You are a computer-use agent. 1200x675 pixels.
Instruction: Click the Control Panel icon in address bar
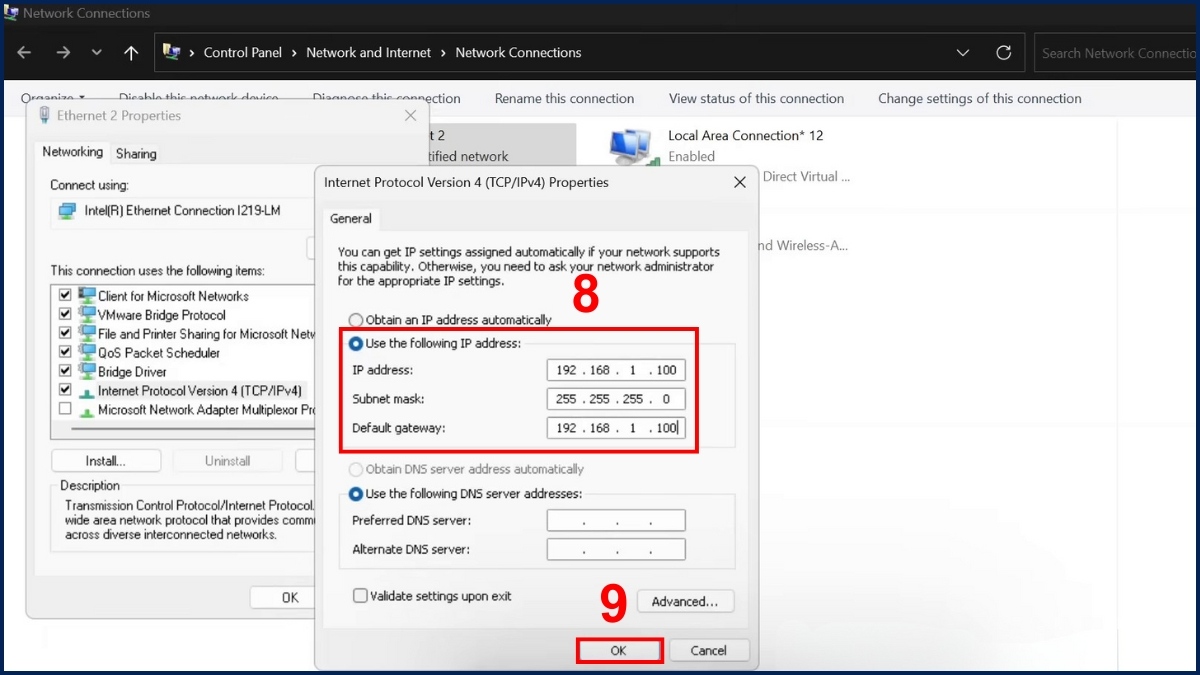172,52
